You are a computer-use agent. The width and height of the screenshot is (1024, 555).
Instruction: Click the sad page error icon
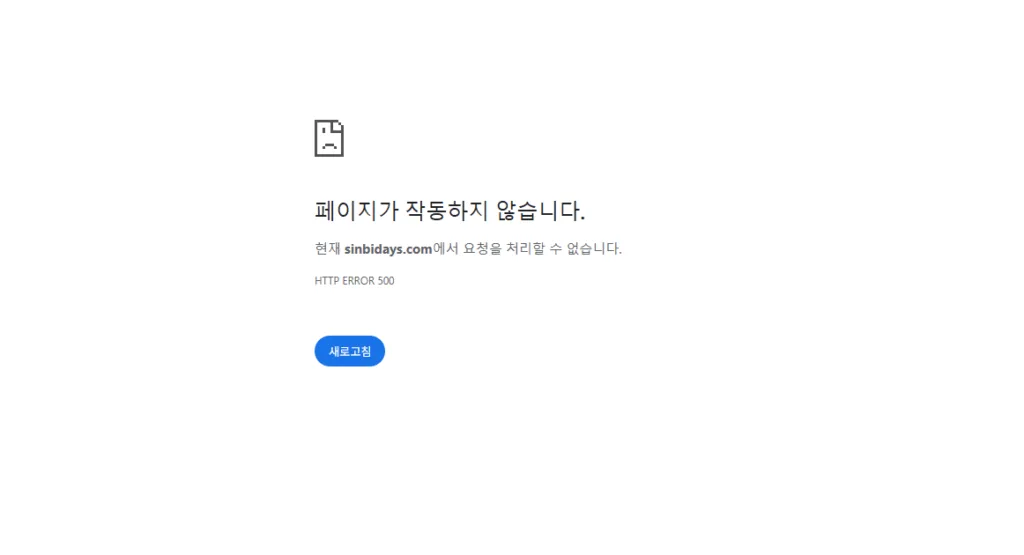coord(329,138)
